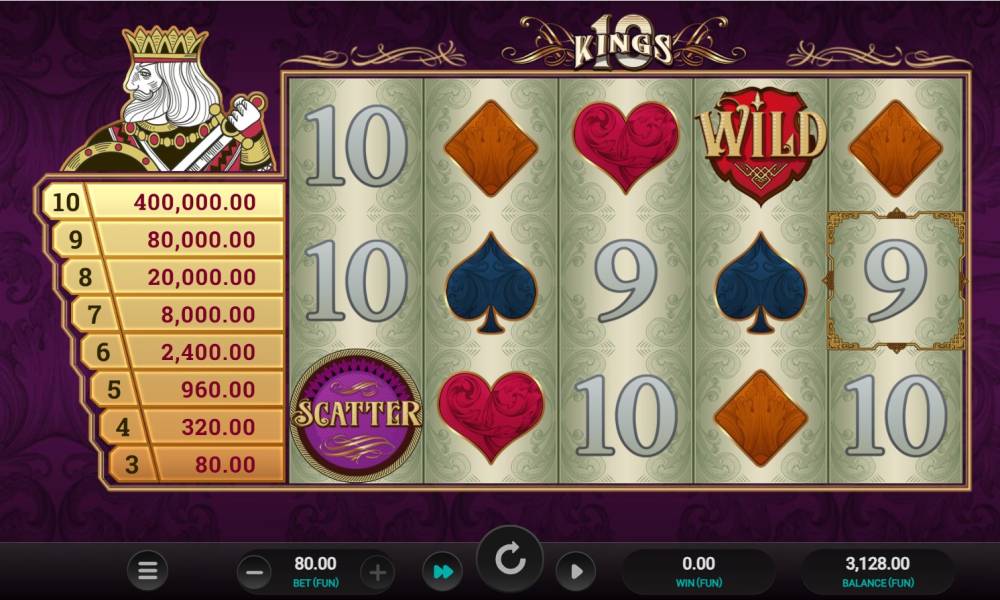Open the hamburger menu button
The width and height of the screenshot is (1000, 600).
pyautogui.click(x=147, y=570)
